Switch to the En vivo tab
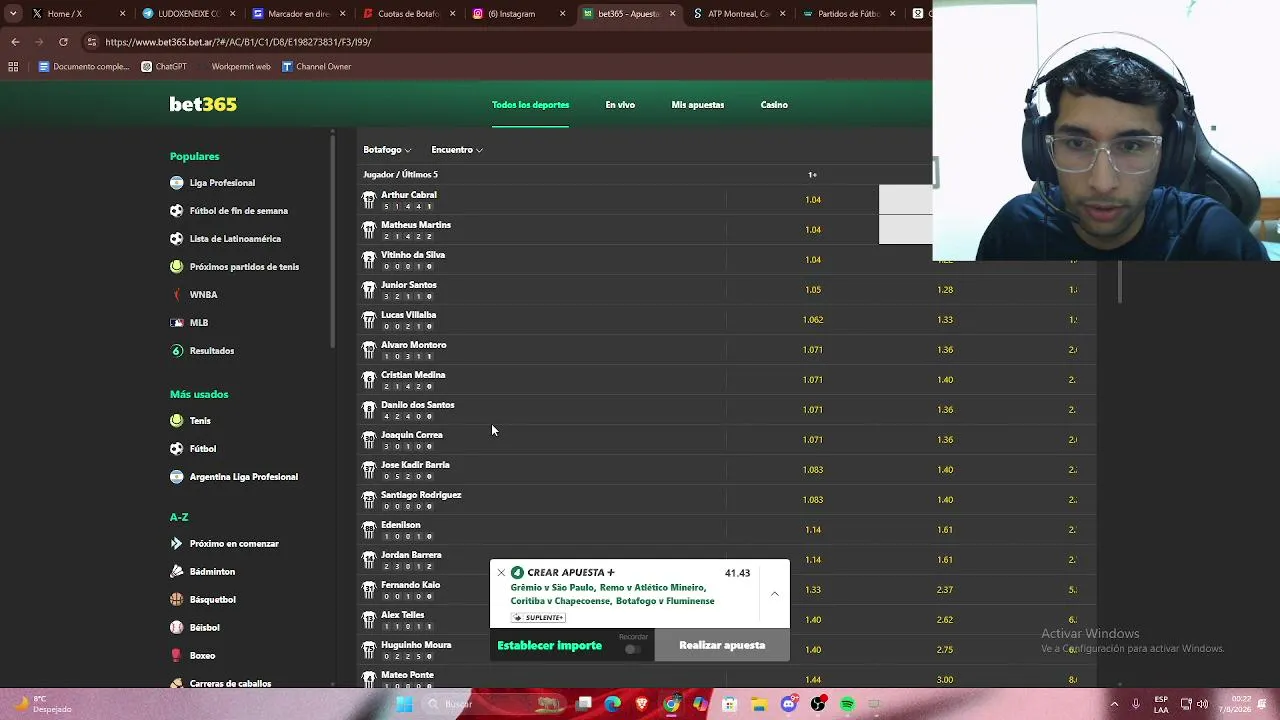The height and width of the screenshot is (720, 1280). pyautogui.click(x=620, y=105)
